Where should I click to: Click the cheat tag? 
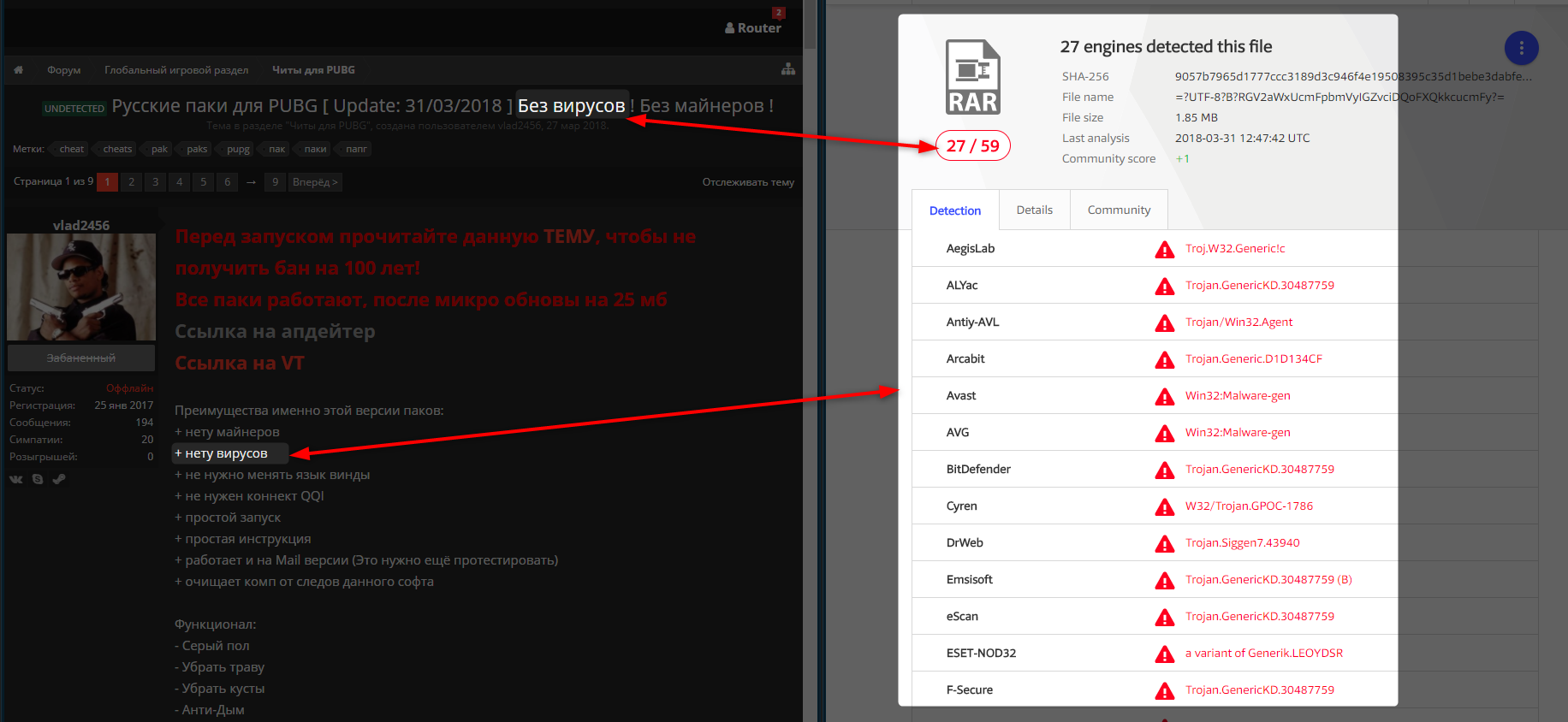point(71,149)
